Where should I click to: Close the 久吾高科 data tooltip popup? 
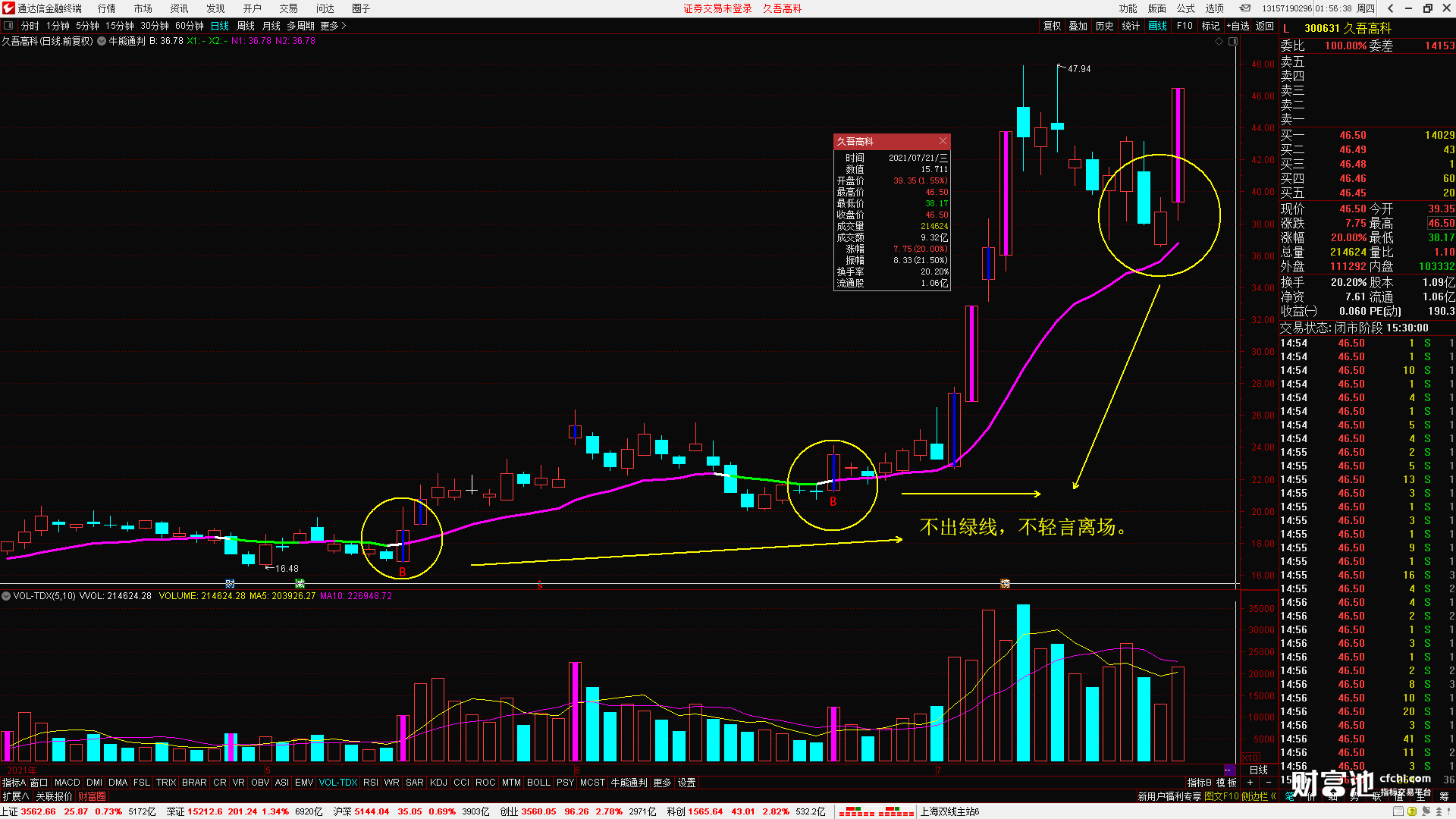point(943,141)
